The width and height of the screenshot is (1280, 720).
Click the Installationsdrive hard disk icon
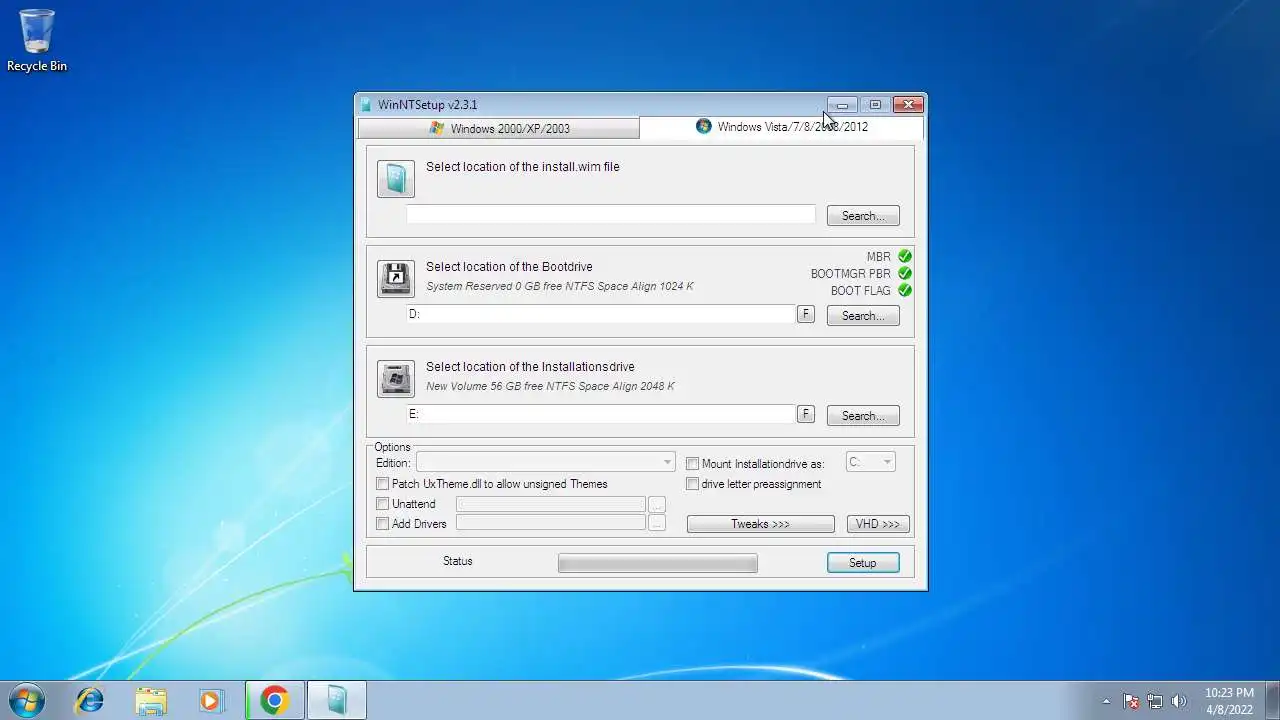click(x=396, y=379)
